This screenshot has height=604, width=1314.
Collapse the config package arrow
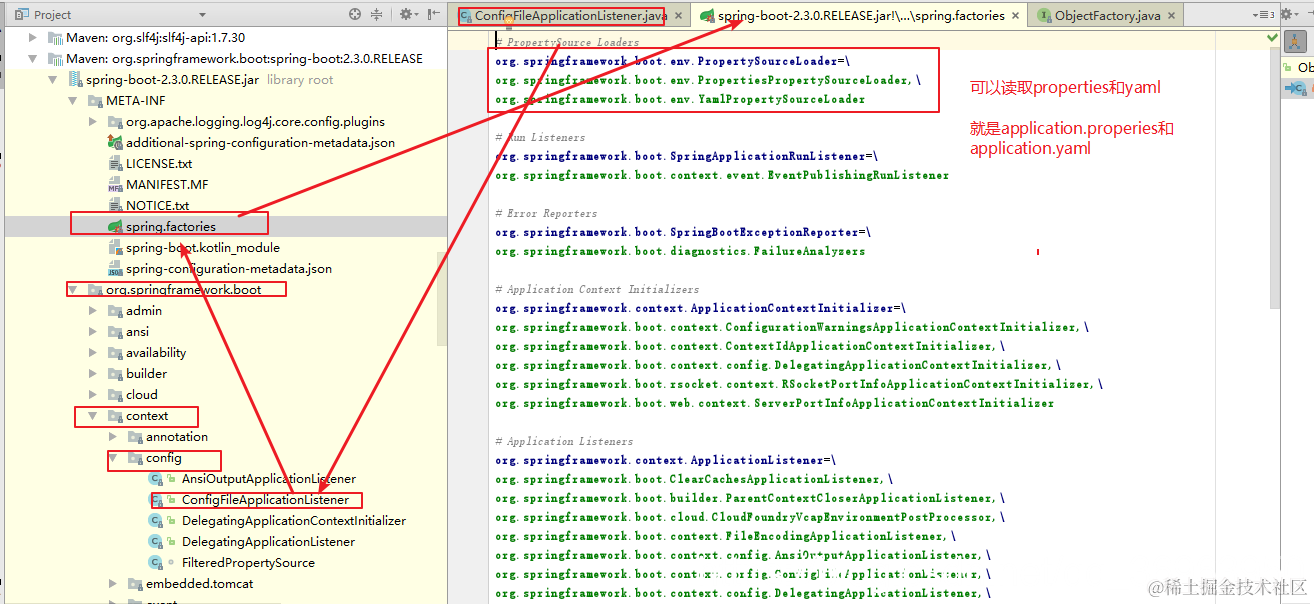pyautogui.click(x=113, y=457)
